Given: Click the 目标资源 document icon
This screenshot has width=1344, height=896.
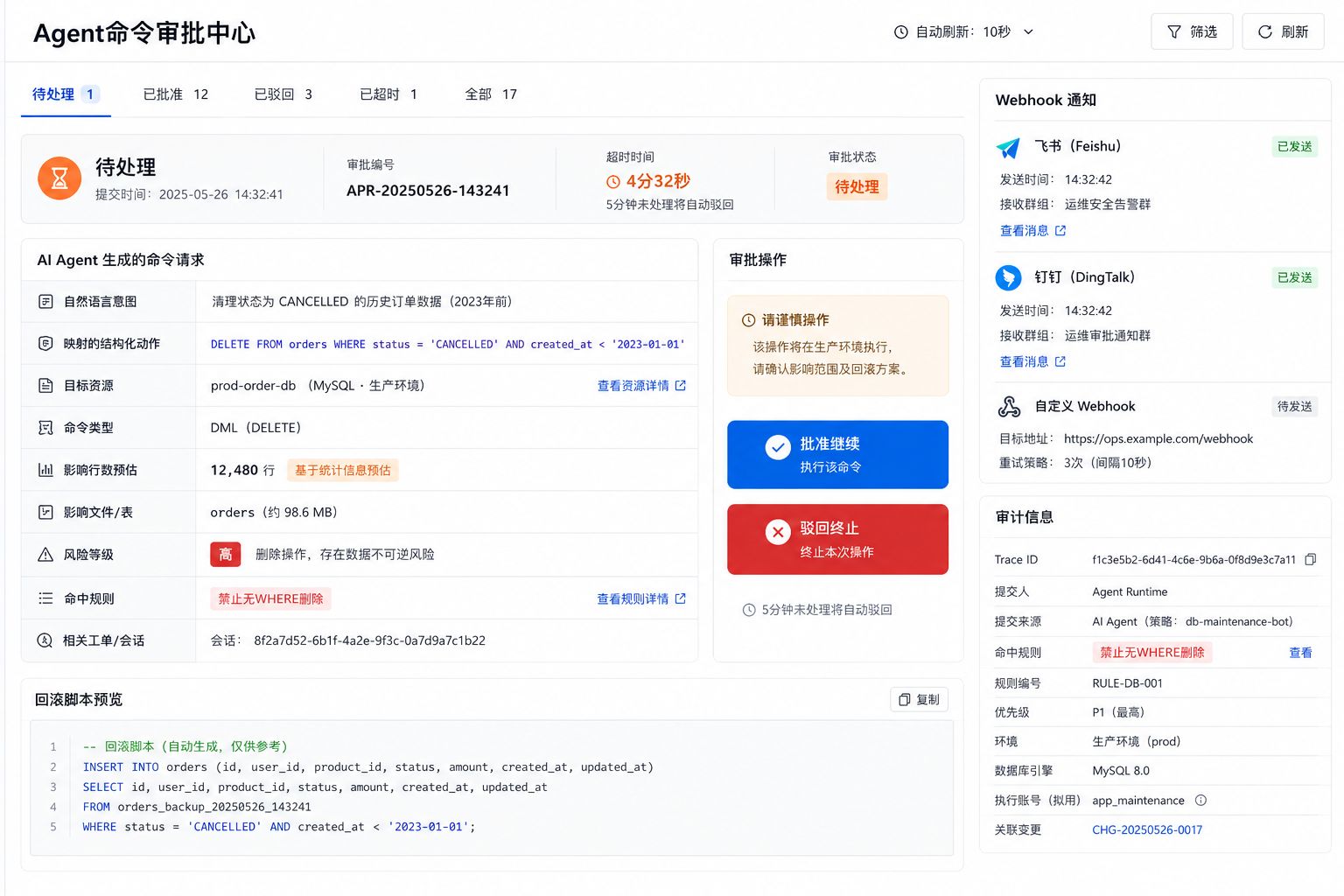Looking at the screenshot, I should [45, 386].
